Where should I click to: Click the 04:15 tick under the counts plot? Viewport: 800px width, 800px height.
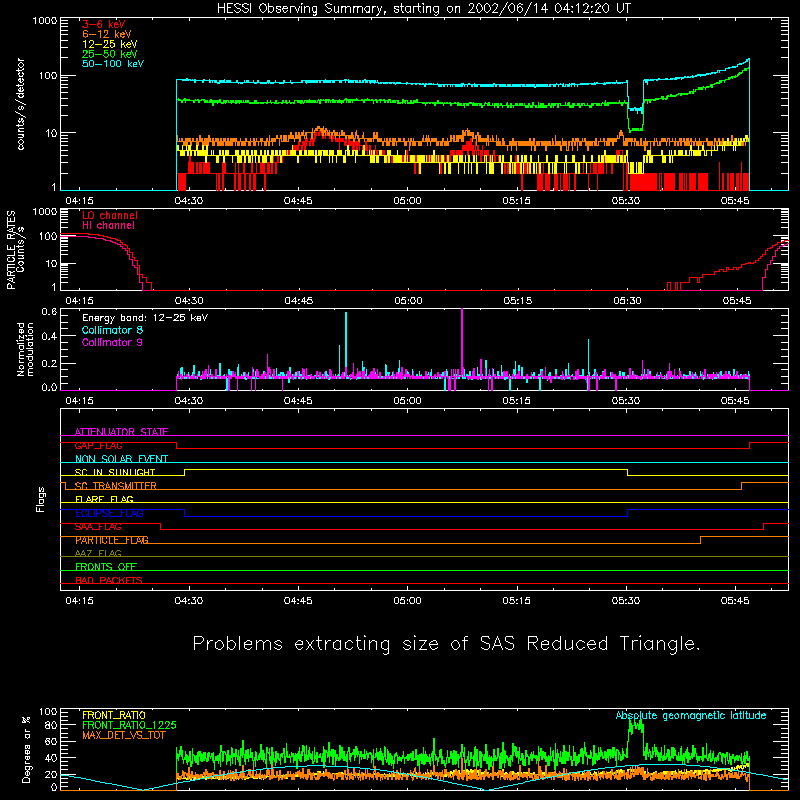[79, 201]
